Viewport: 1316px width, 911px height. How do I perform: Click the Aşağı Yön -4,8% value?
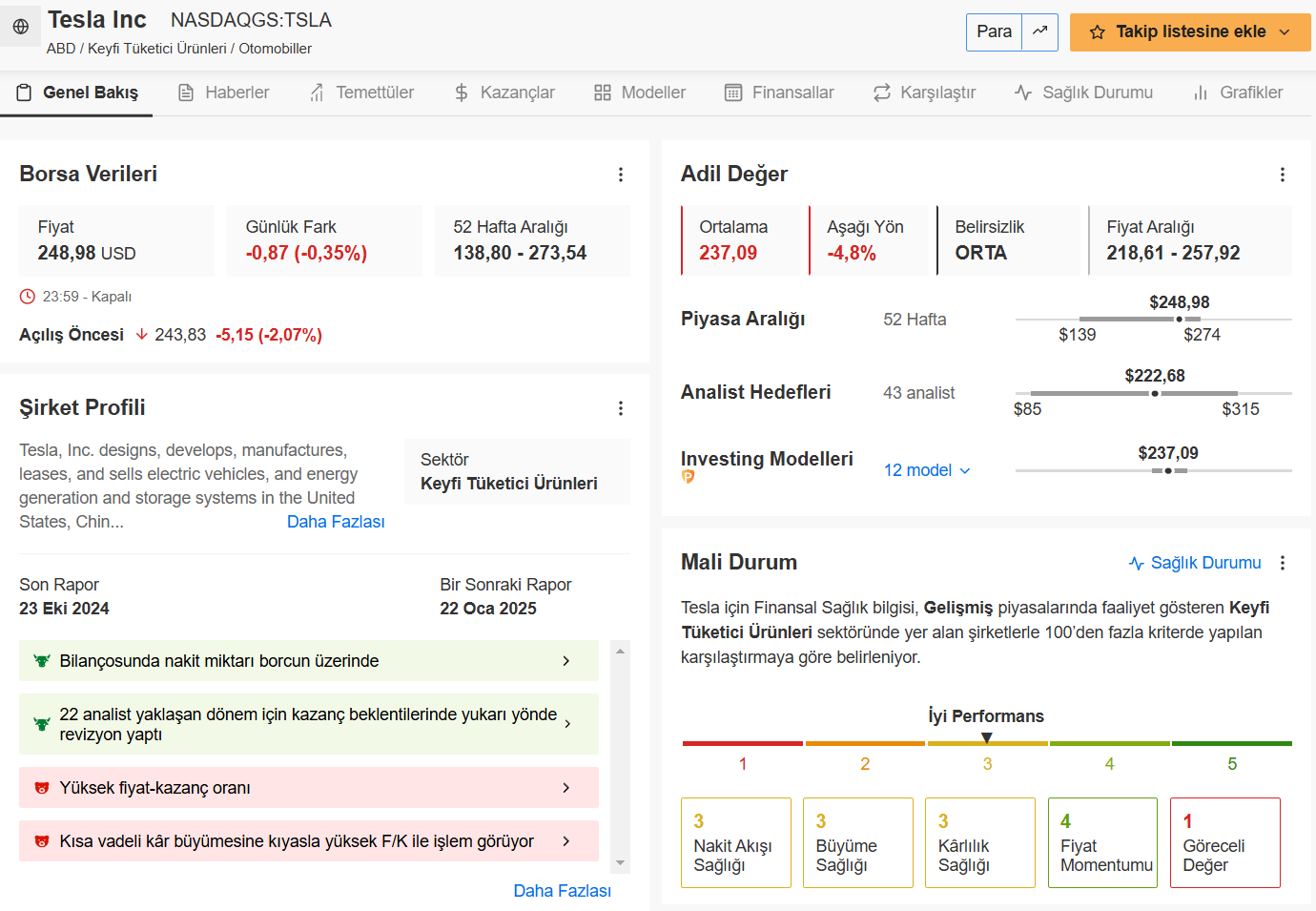click(852, 253)
